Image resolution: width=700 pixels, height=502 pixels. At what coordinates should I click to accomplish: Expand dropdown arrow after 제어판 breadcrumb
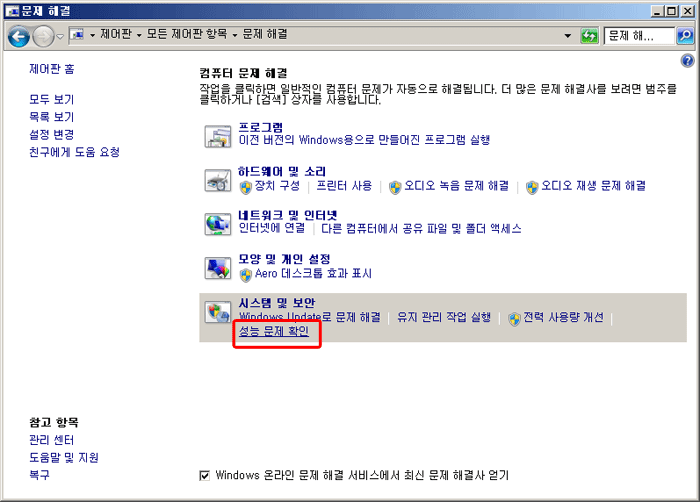click(x=139, y=35)
